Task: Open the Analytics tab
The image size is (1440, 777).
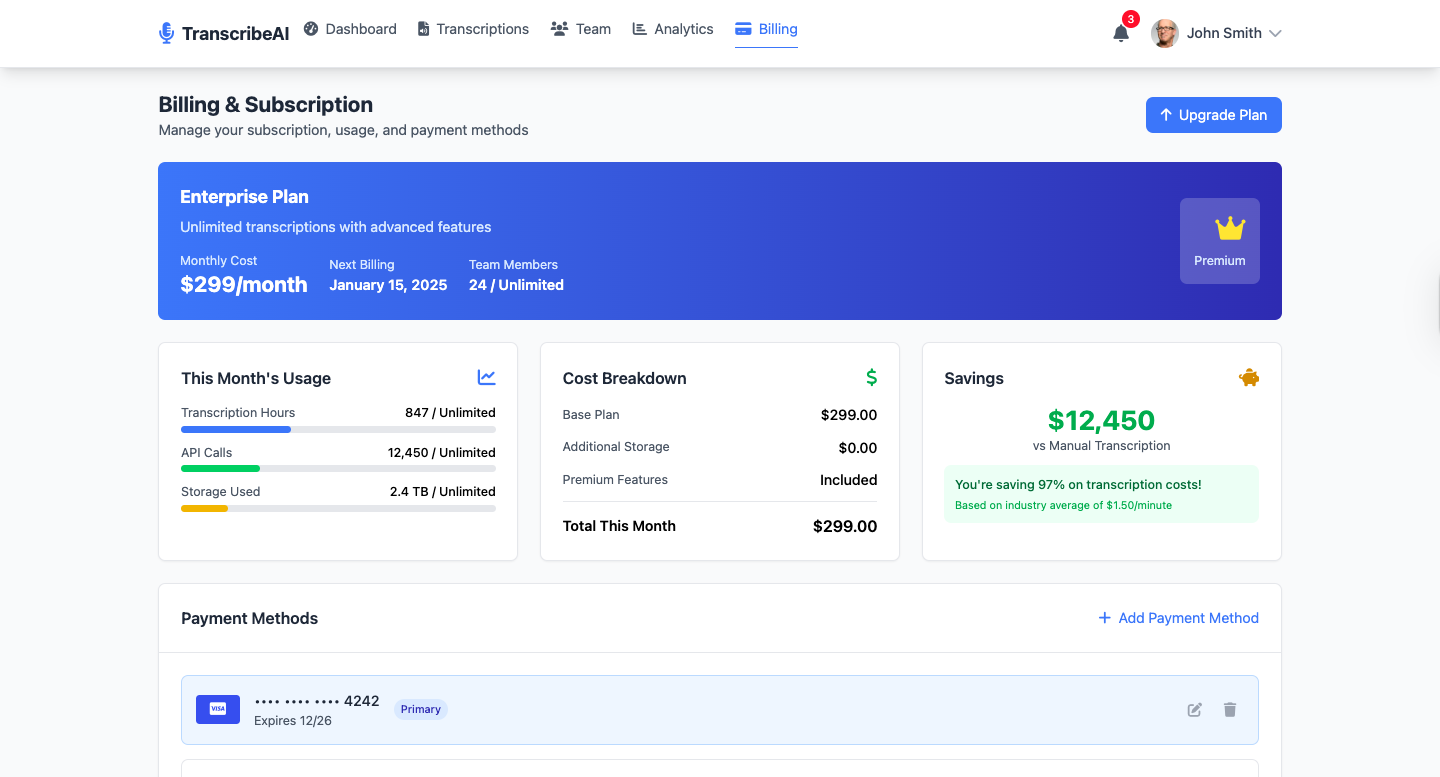Action: pos(673,29)
